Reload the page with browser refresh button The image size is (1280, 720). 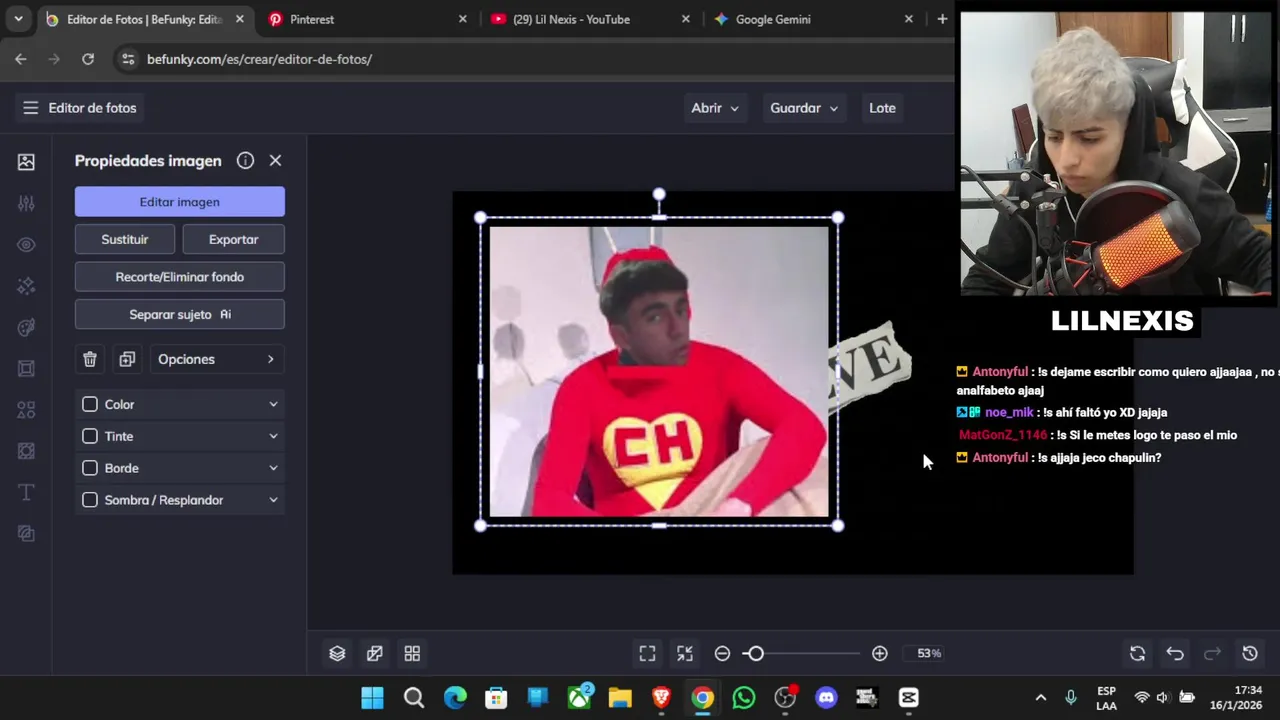coord(88,59)
